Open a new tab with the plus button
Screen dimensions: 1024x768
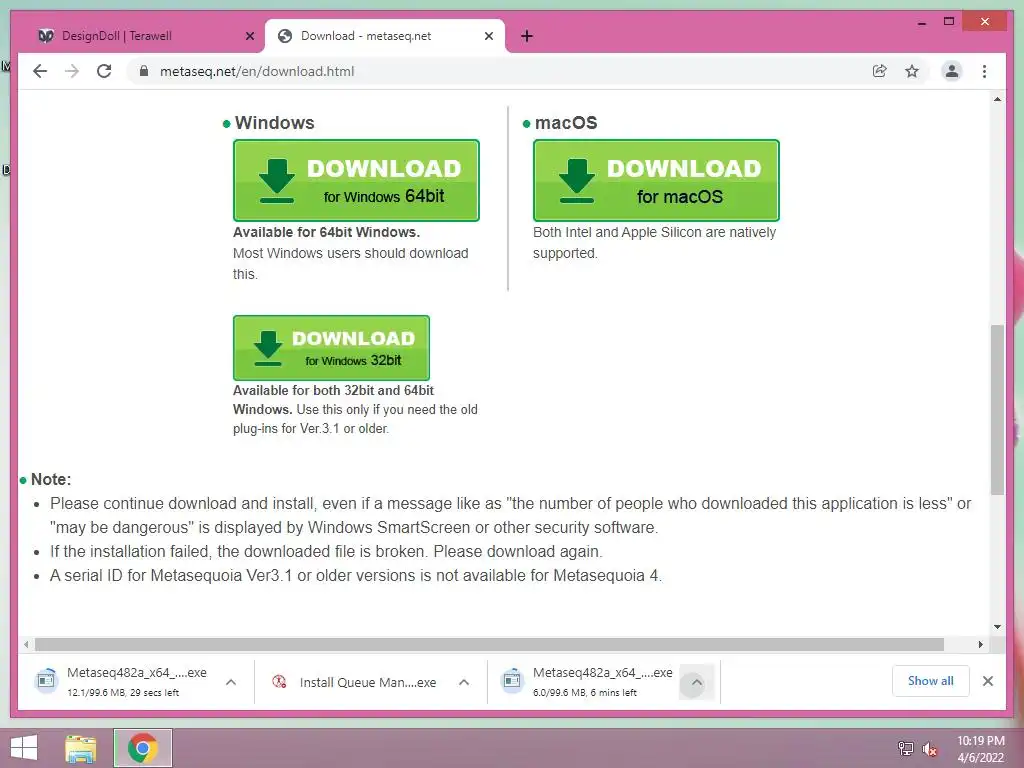pyautogui.click(x=527, y=36)
